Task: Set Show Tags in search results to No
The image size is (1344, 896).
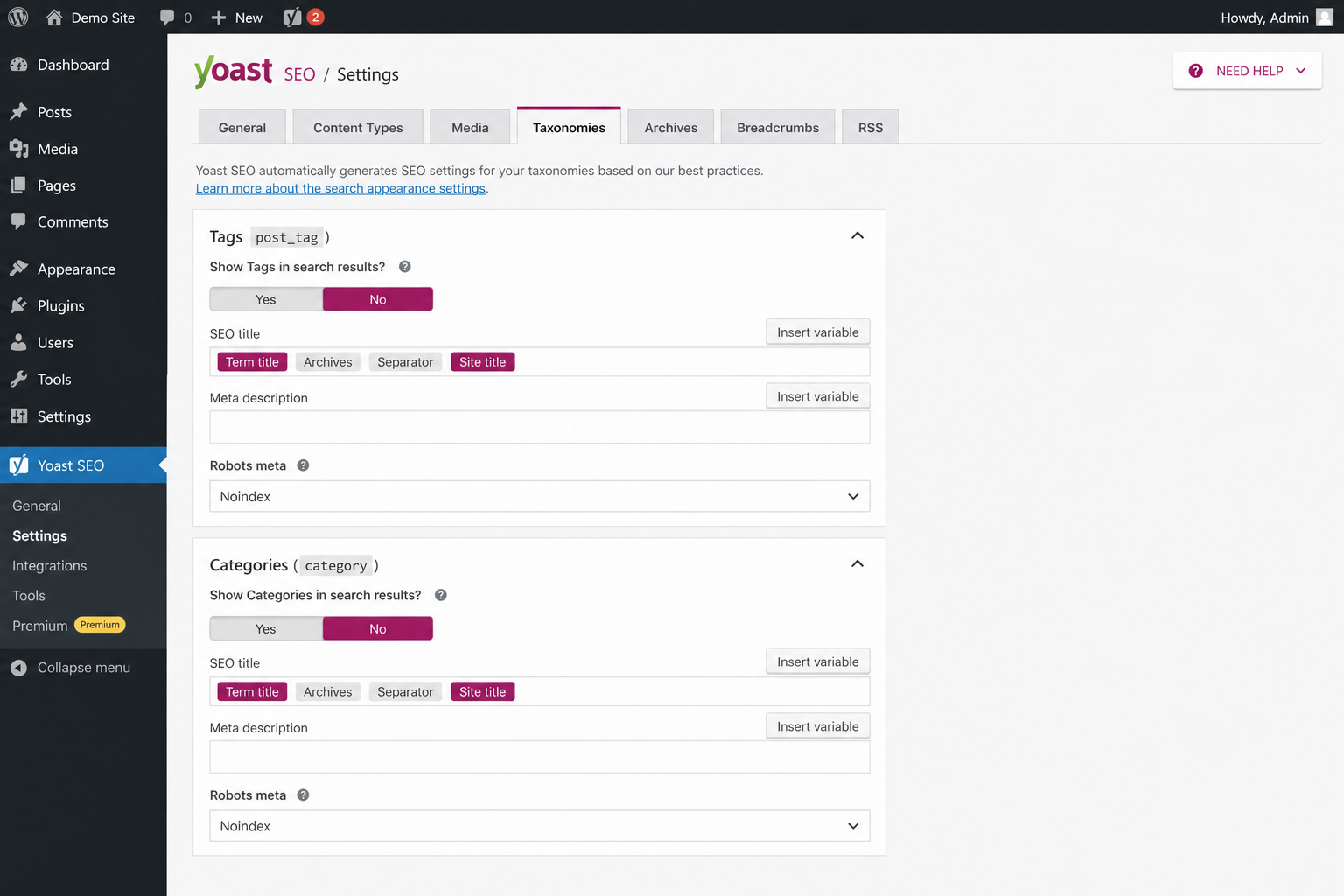Action: click(378, 299)
